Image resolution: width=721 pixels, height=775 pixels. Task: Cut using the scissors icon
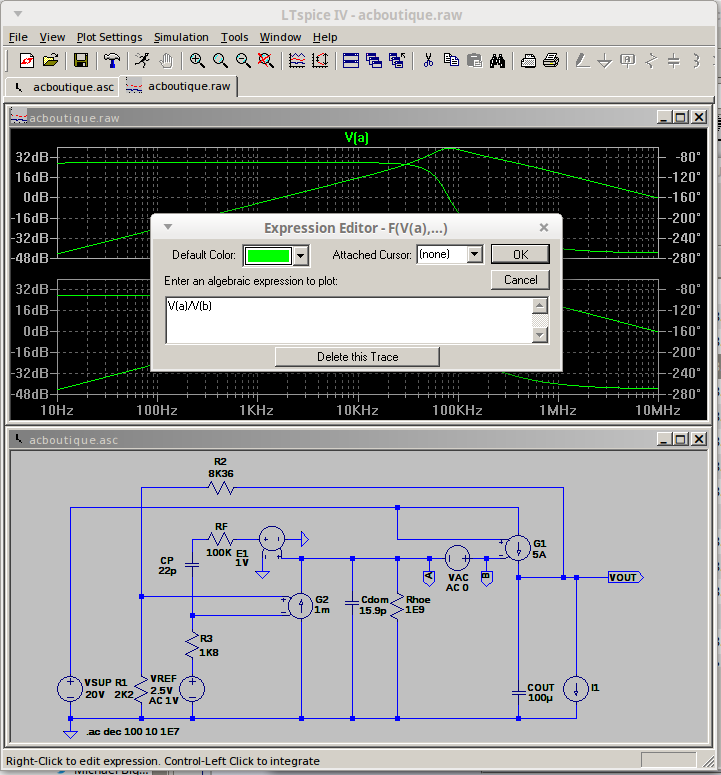428,61
